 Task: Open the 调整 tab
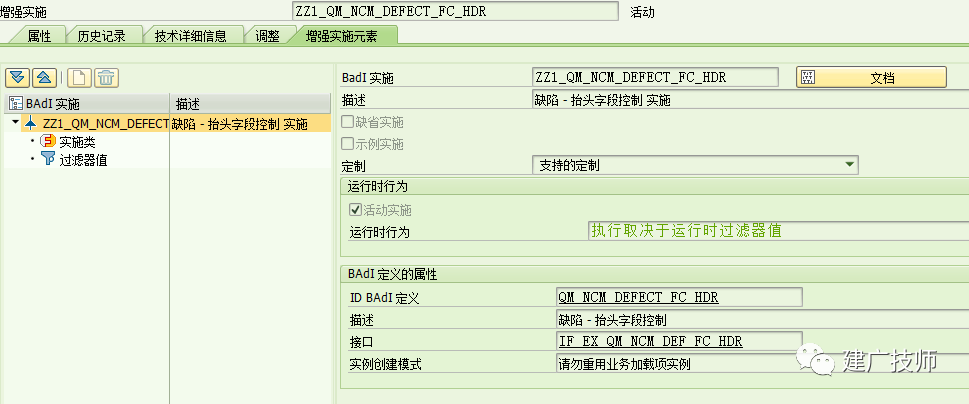(x=267, y=36)
